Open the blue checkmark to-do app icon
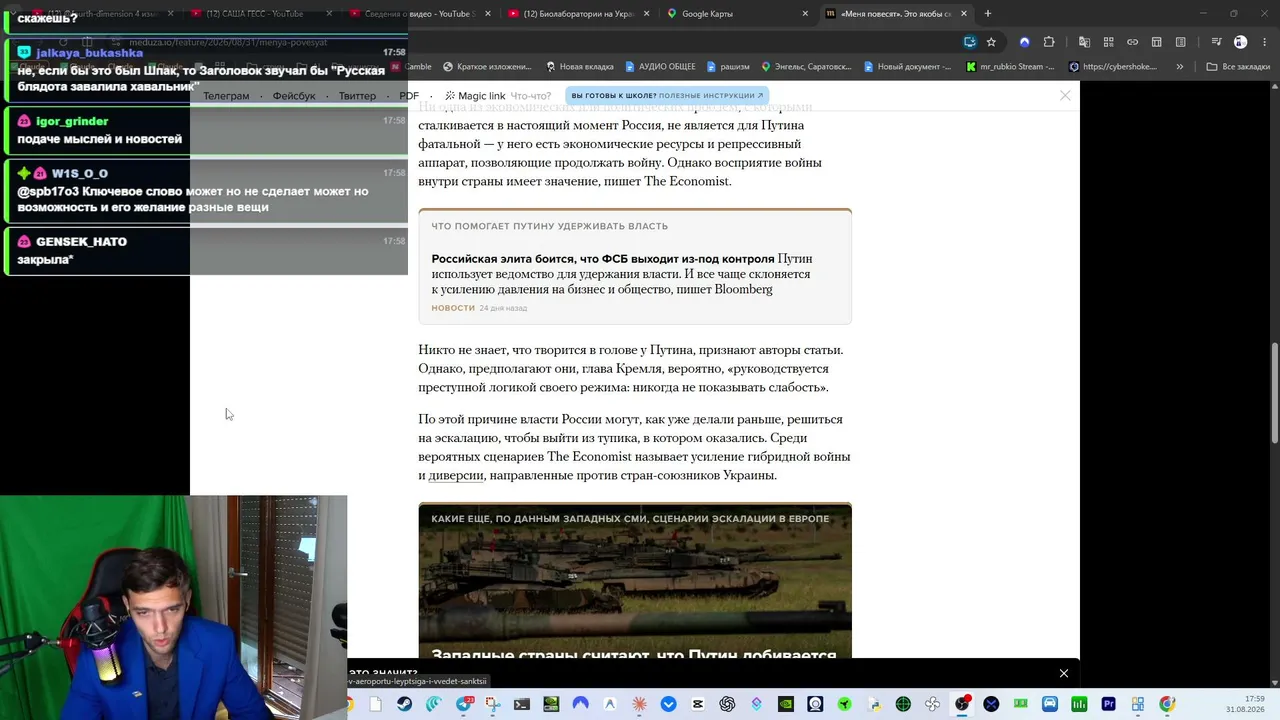The height and width of the screenshot is (720, 1280). 667,704
